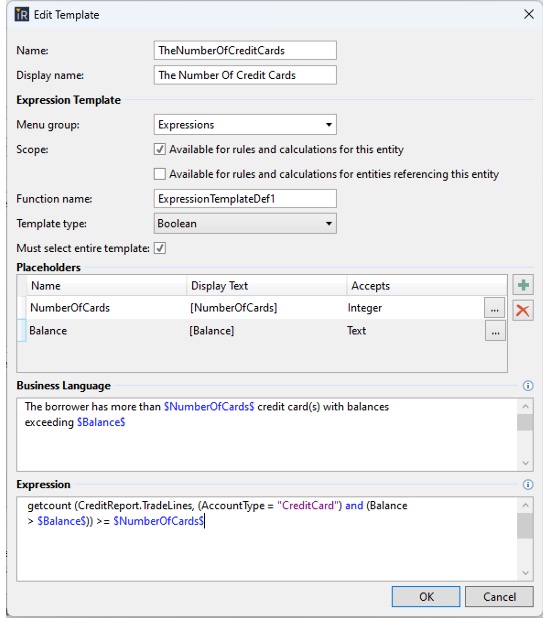Click the $Balance$ token in Expression

pos(61,521)
